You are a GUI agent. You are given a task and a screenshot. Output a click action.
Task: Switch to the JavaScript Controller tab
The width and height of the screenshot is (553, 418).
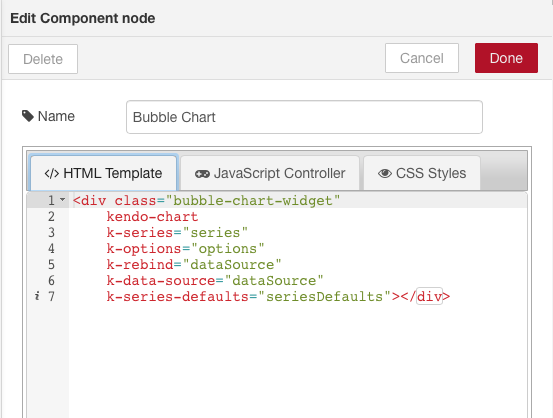click(x=270, y=173)
